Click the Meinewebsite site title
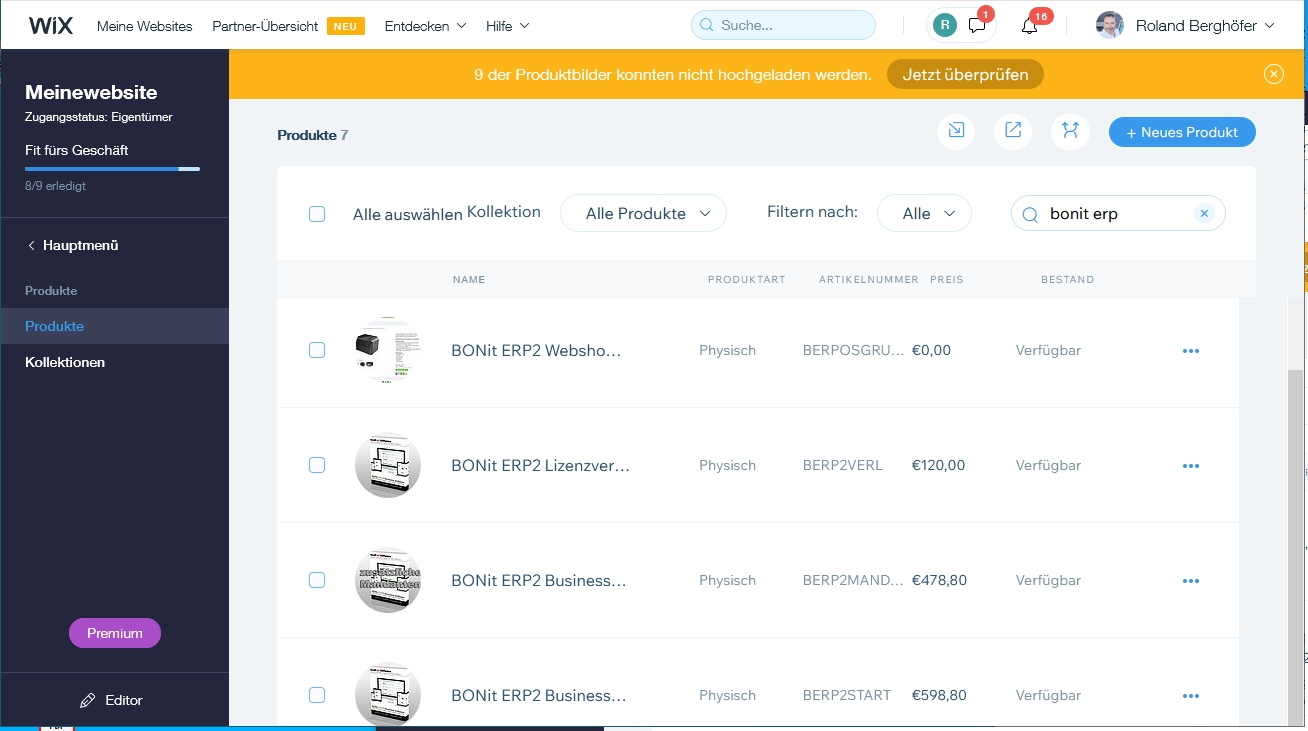The image size is (1308, 731). [x=91, y=92]
